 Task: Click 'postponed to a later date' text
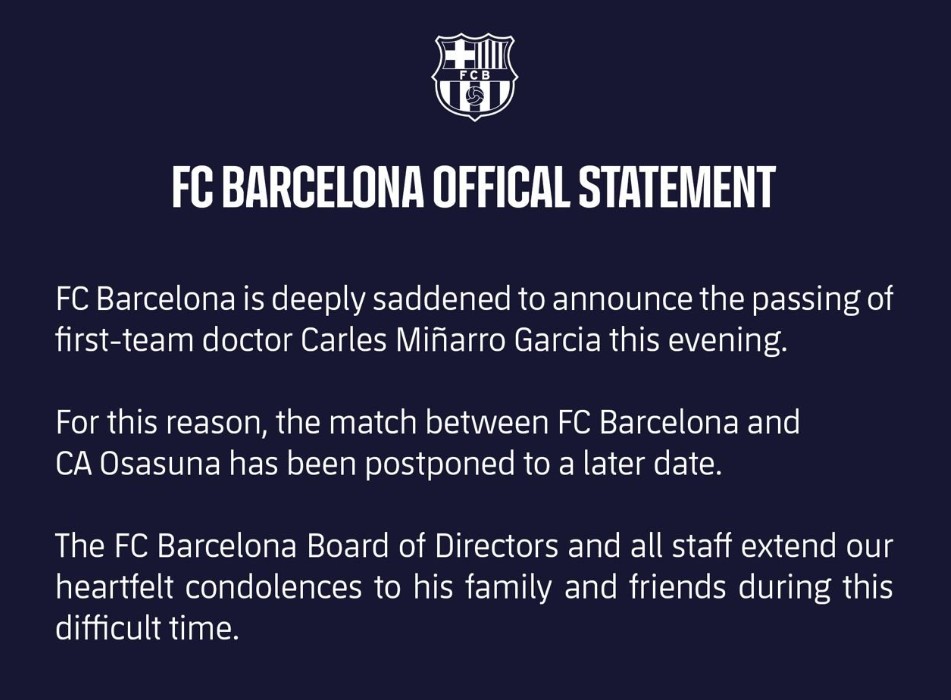coord(542,465)
